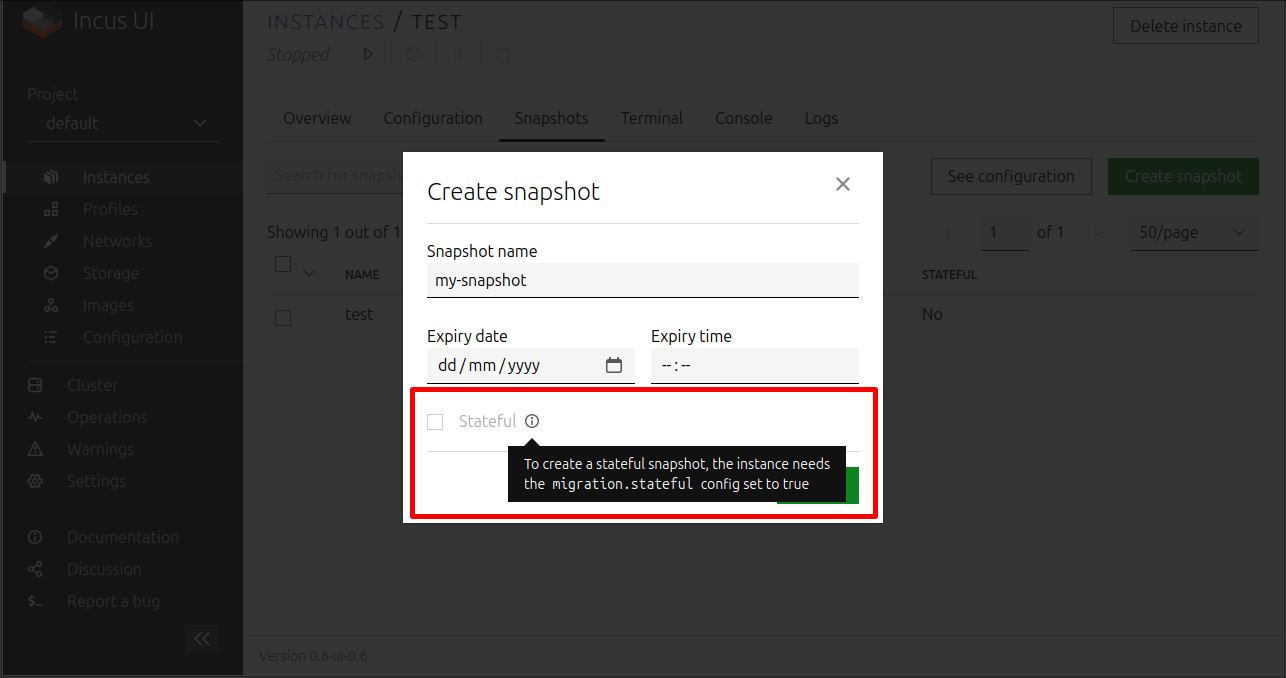The width and height of the screenshot is (1286, 678).
Task: Open the default project dropdown
Action: coord(123,123)
